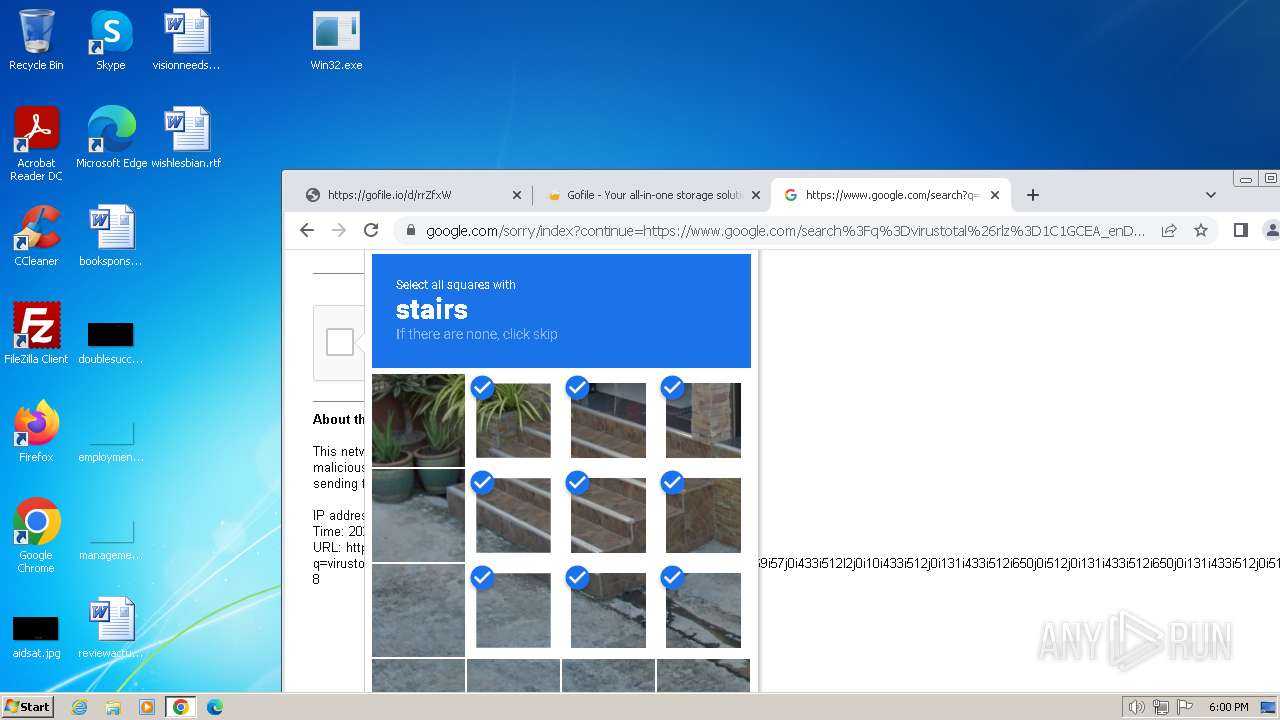Launch the Skype desktop shortcut
Screen dimensions: 1280x720
[x=110, y=40]
